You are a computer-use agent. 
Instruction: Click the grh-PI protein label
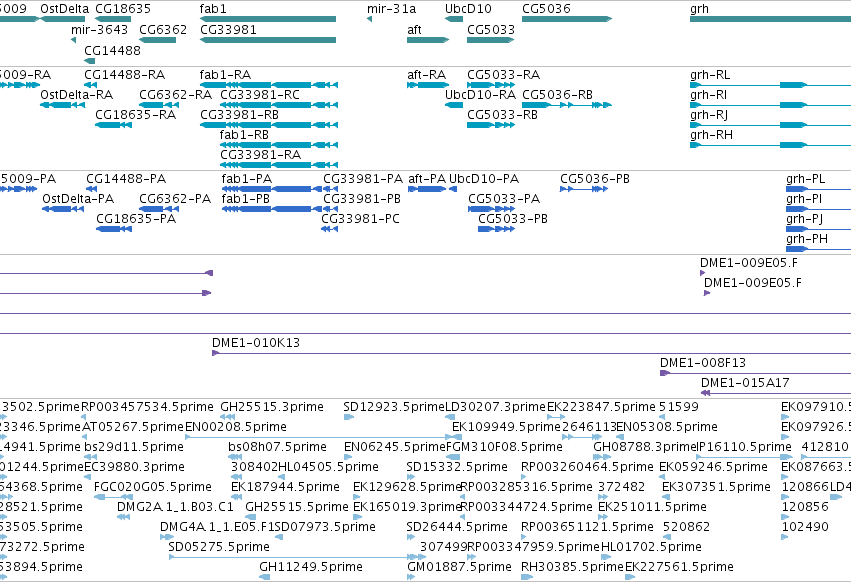pos(804,199)
